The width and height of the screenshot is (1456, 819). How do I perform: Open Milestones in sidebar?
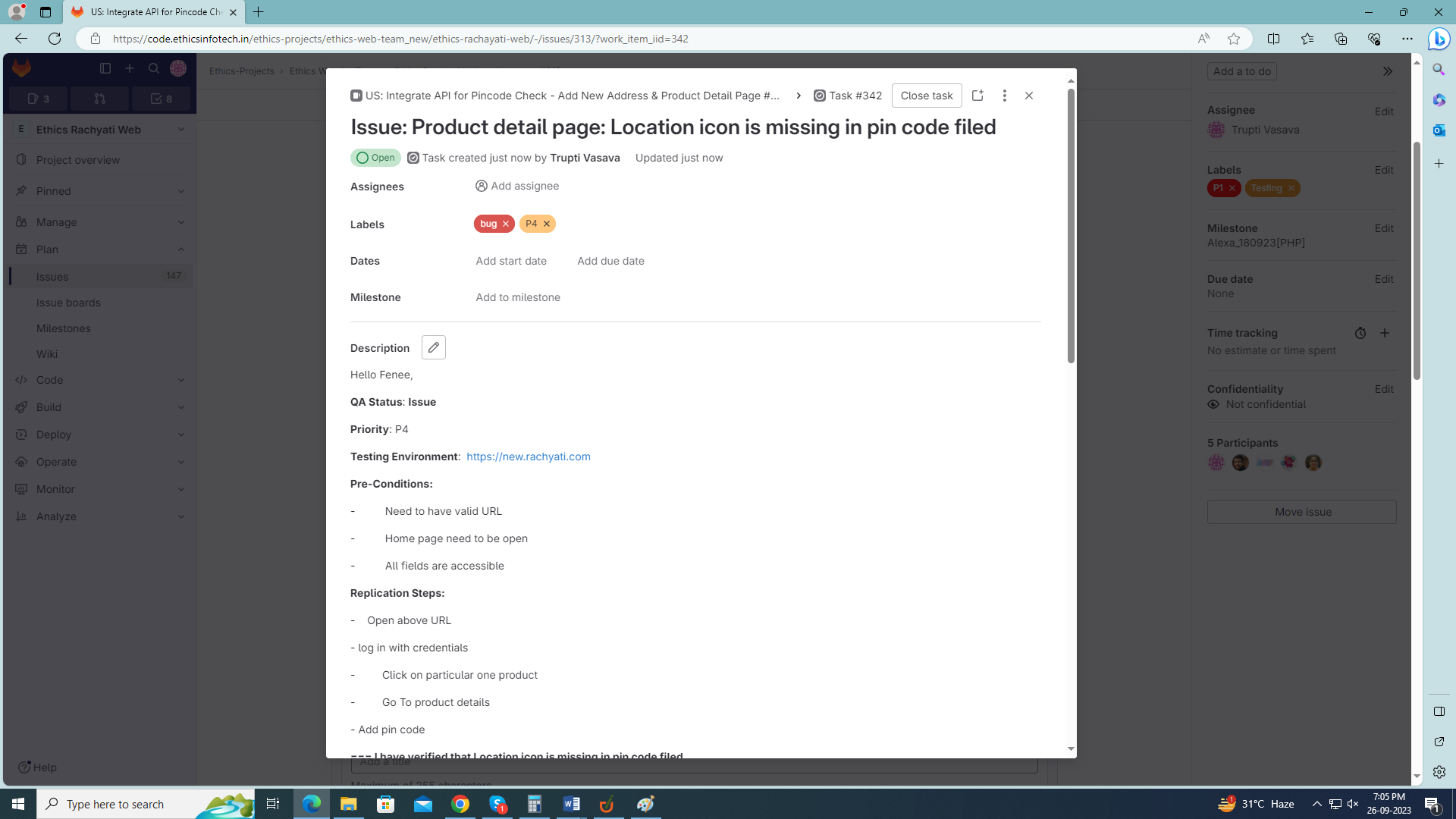(x=64, y=328)
